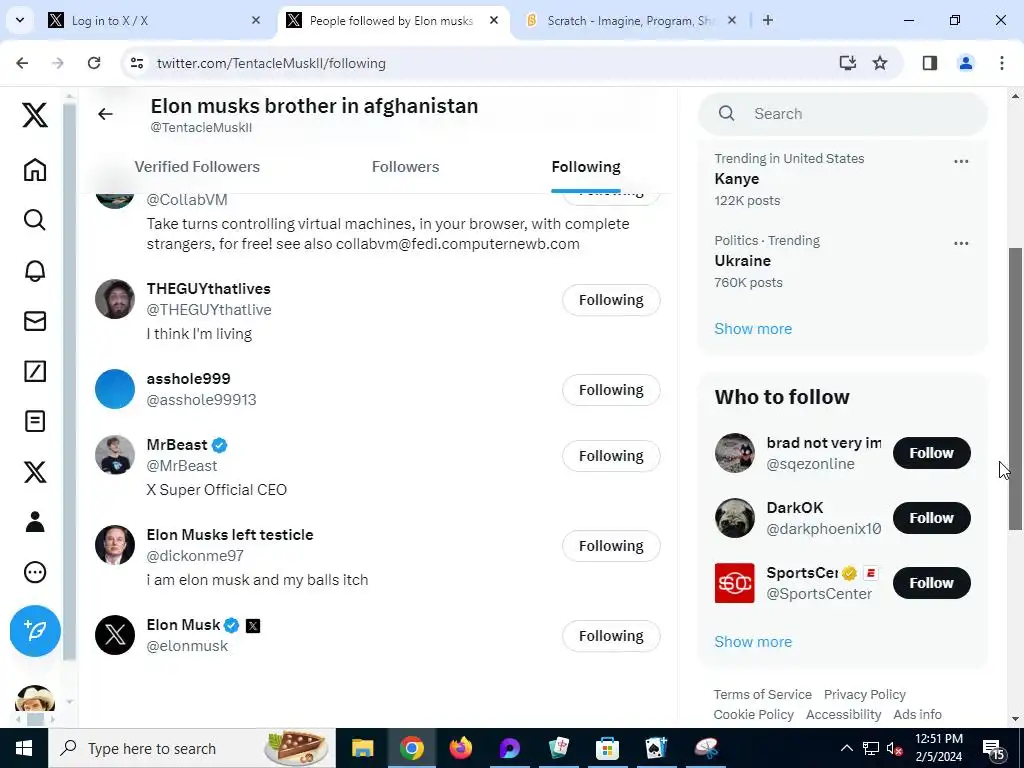Screen dimensions: 1024x768
Task: Open Chrome three-dot menu
Action: 1002,63
